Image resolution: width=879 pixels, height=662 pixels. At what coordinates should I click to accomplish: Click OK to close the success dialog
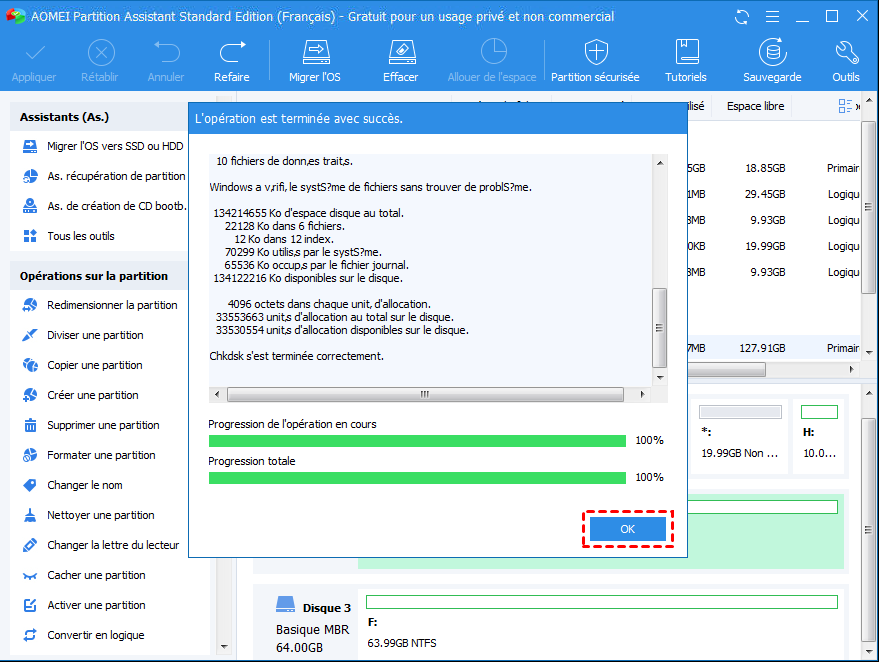pyautogui.click(x=627, y=529)
